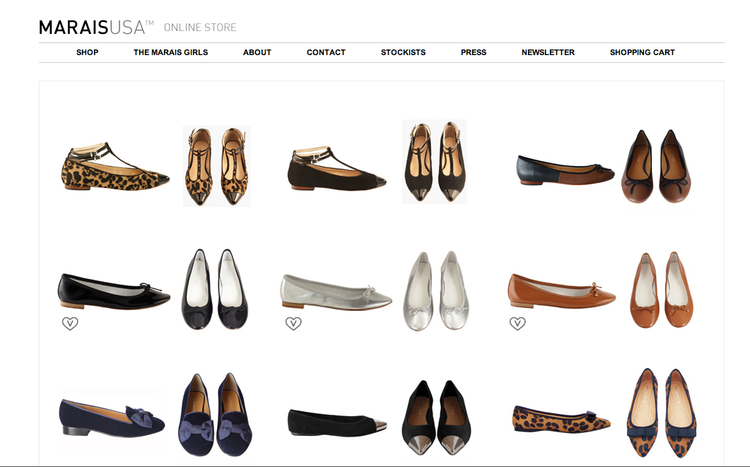Screen dimensions: 750x467
Task: Open the PRESS page
Action: [474, 52]
